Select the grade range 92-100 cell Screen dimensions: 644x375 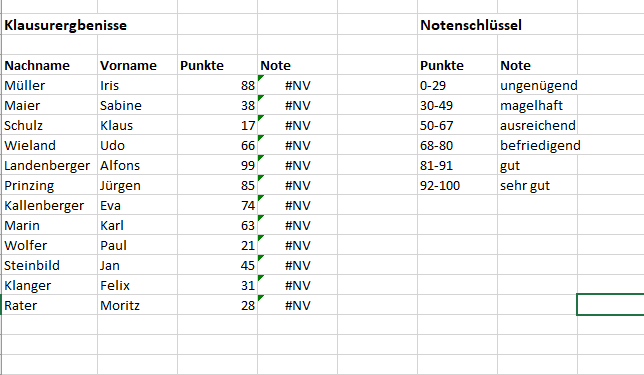pyautogui.click(x=457, y=185)
